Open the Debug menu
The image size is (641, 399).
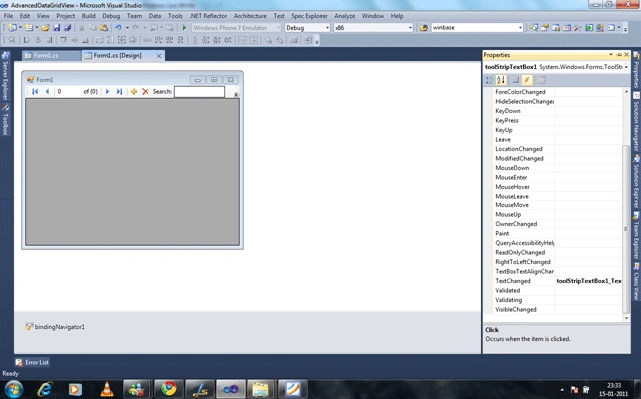[111, 16]
